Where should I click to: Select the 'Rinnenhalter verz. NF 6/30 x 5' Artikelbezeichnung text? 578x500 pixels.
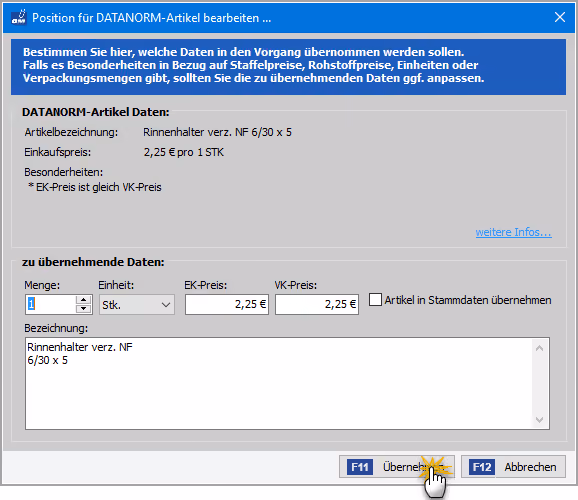point(217,132)
